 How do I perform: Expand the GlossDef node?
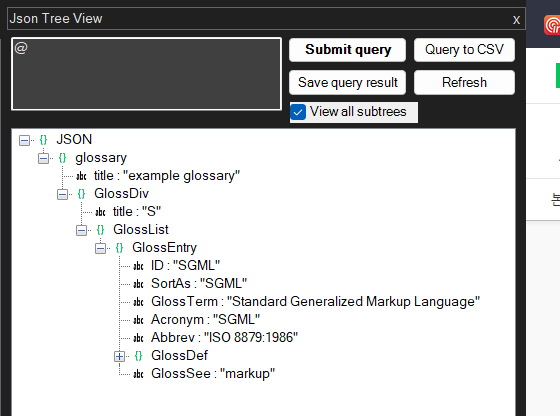(x=119, y=356)
